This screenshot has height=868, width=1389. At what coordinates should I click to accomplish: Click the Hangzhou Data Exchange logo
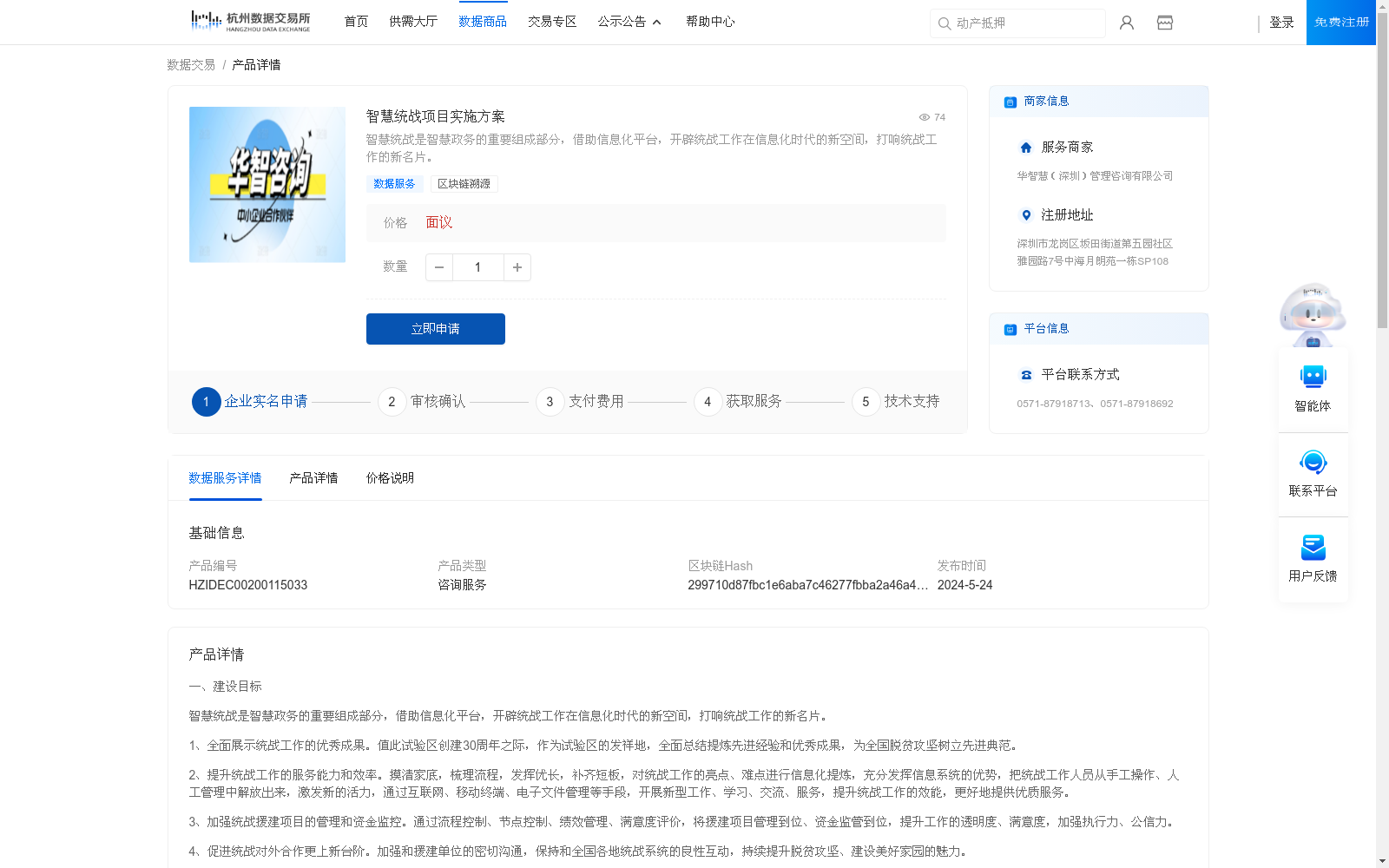click(250, 22)
